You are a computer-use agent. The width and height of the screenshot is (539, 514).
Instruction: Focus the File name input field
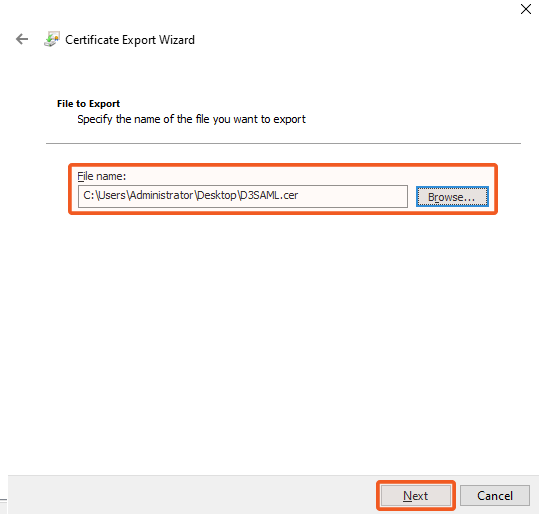coord(243,196)
